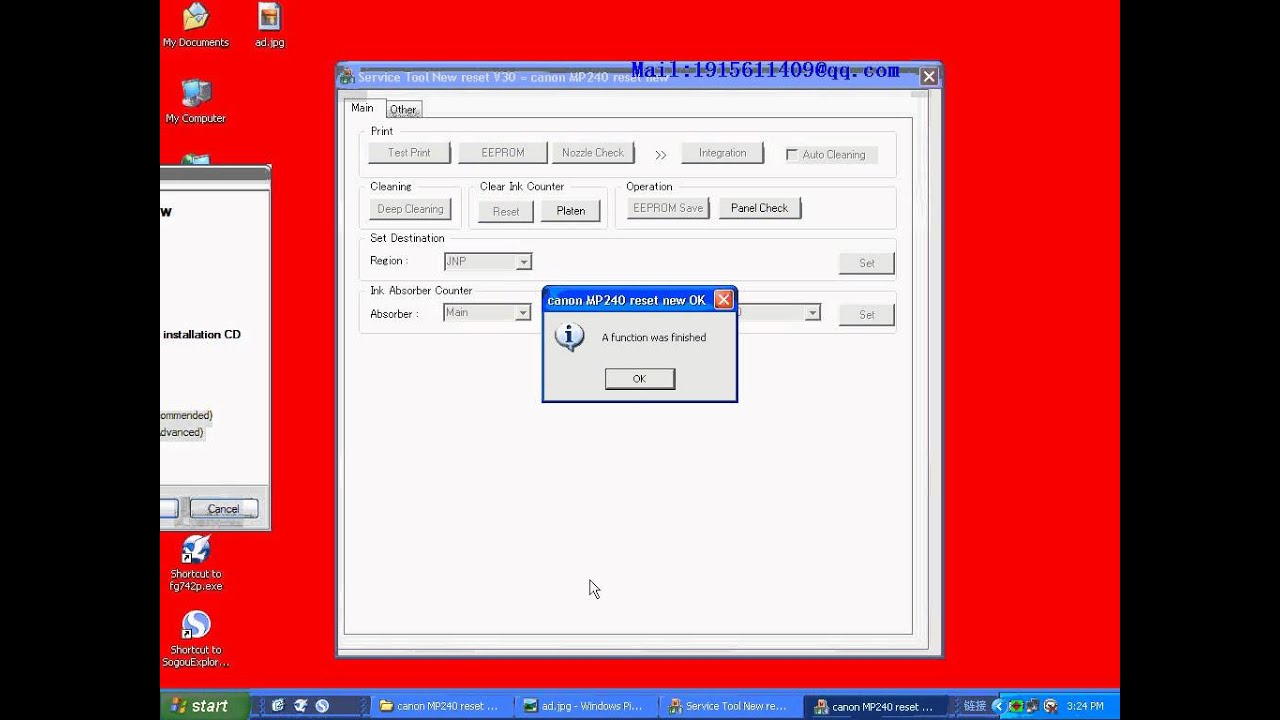Open the counter value dropdown arrow beside Absorber
The width and height of the screenshot is (1280, 720).
point(813,313)
